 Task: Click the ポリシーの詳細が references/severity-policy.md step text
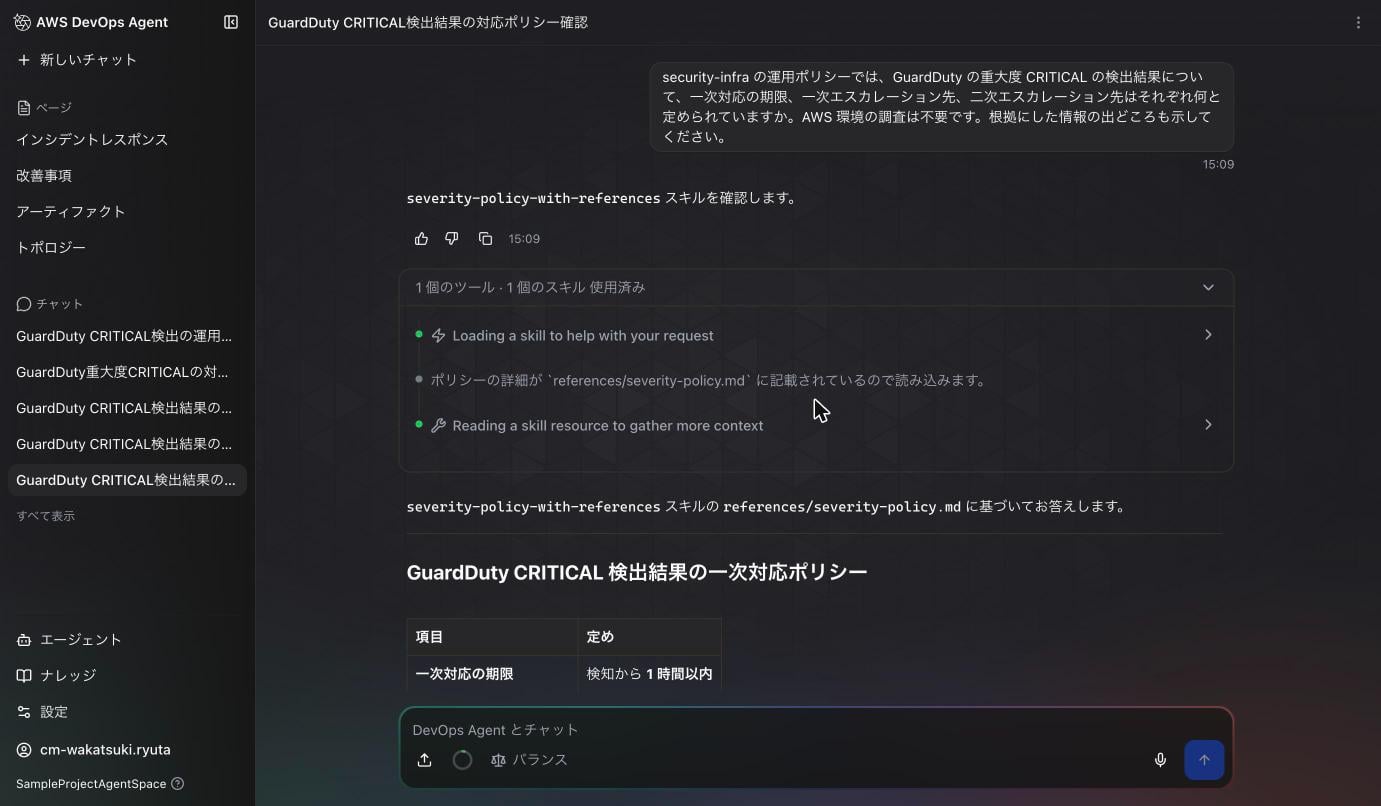point(708,381)
